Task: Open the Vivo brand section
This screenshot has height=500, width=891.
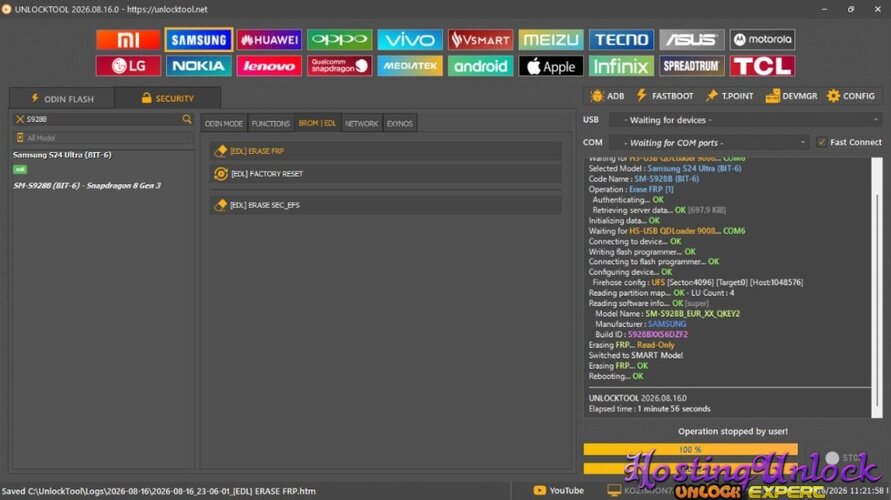Action: (410, 40)
